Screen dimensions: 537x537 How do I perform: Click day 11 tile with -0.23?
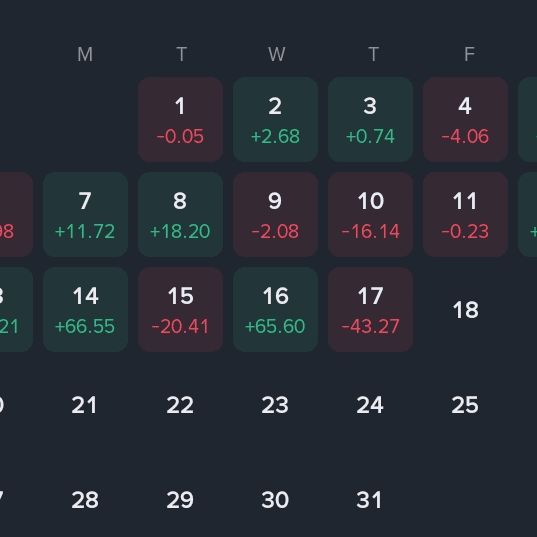click(x=465, y=214)
